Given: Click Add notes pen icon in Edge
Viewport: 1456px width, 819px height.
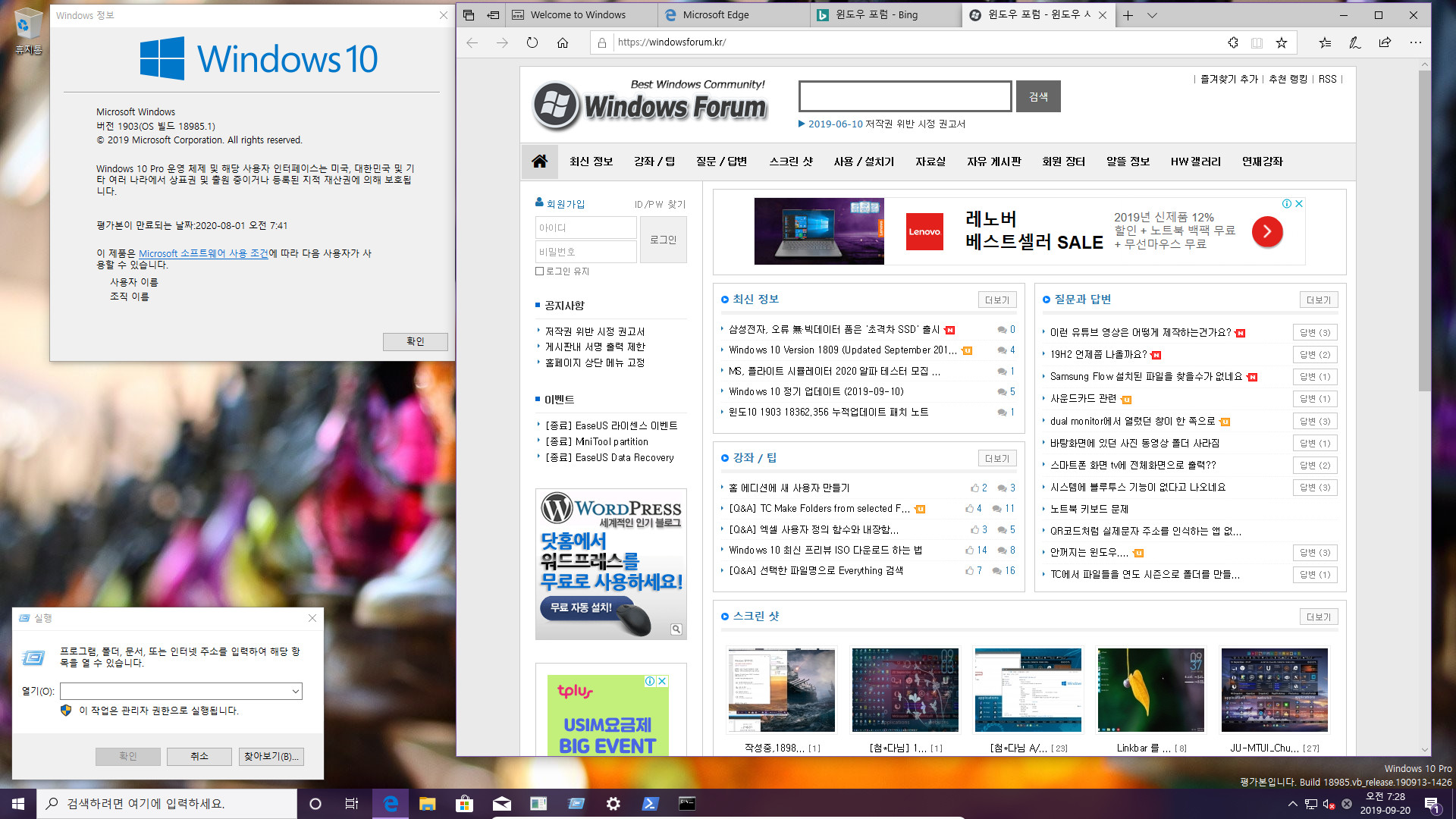Looking at the screenshot, I should coord(1355,42).
